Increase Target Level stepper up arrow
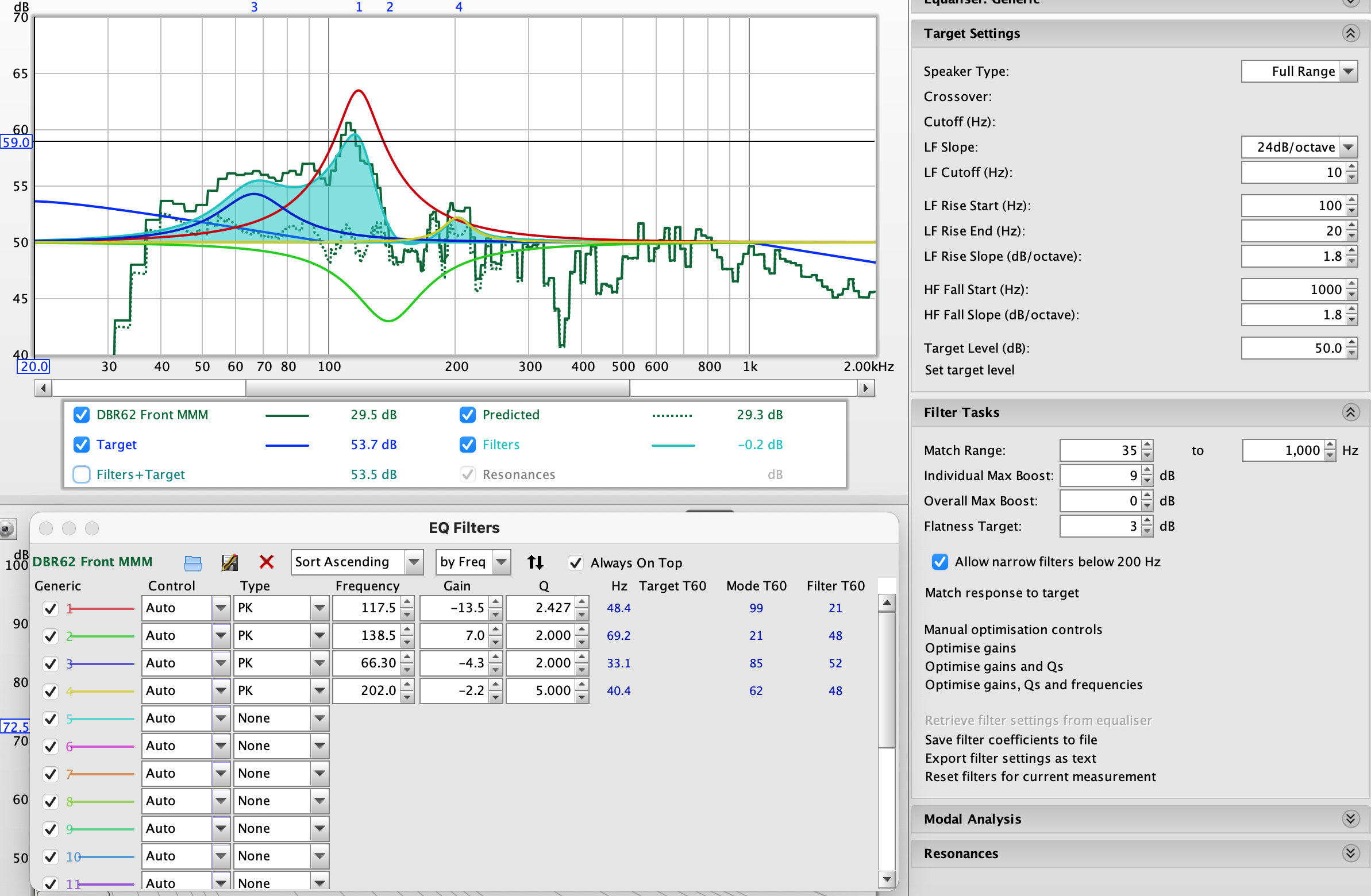This screenshot has width=1371, height=896. (1352, 343)
